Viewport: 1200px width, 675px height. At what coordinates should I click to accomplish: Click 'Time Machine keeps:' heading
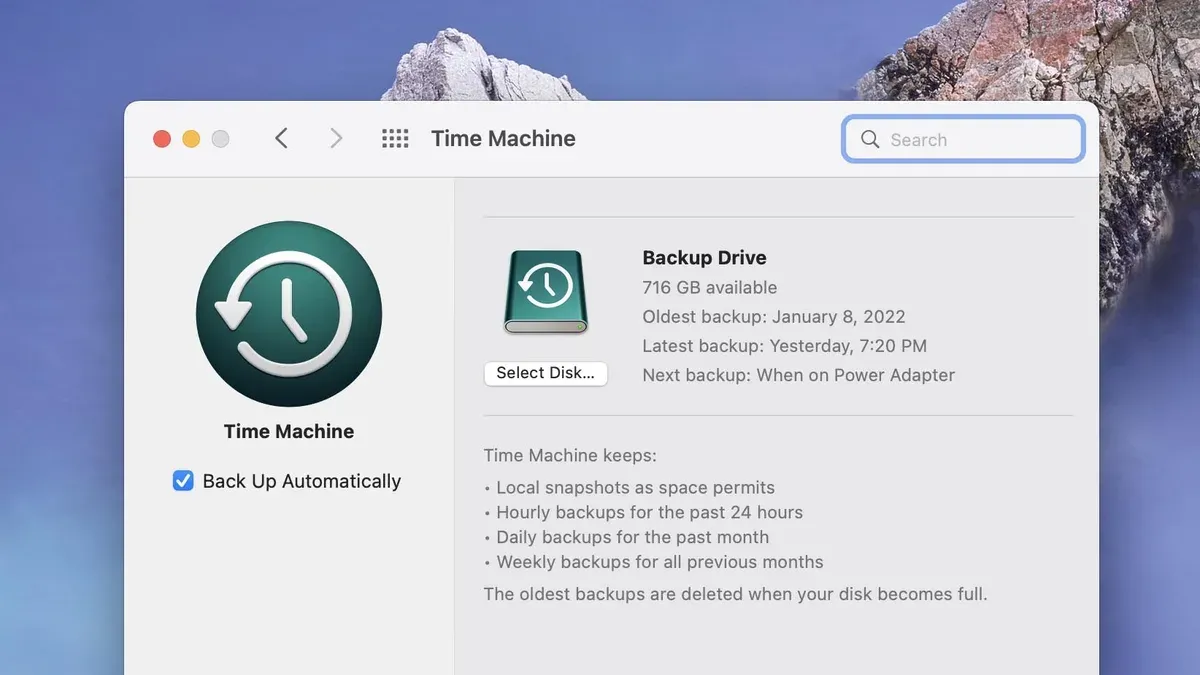tap(570, 456)
